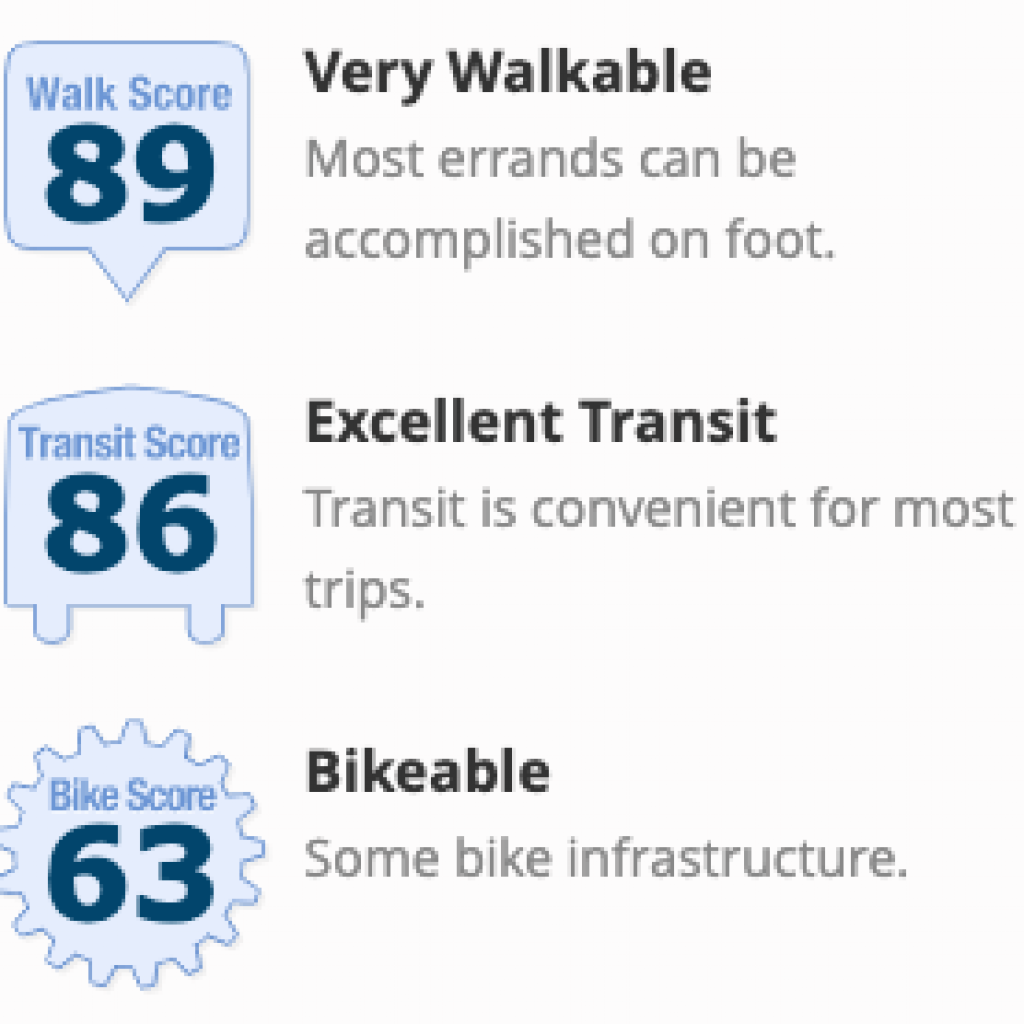Viewport: 1024px width, 1024px height.
Task: Click the Transit Score number 86
Action: pyautogui.click(x=130, y=523)
